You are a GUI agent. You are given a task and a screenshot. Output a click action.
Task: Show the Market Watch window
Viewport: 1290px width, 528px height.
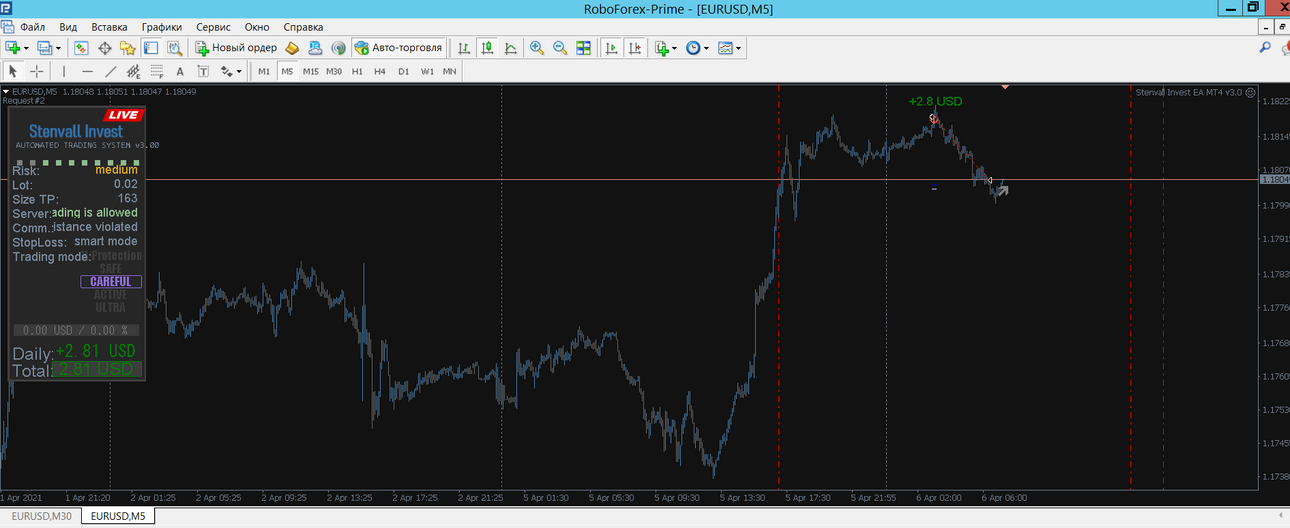81,47
